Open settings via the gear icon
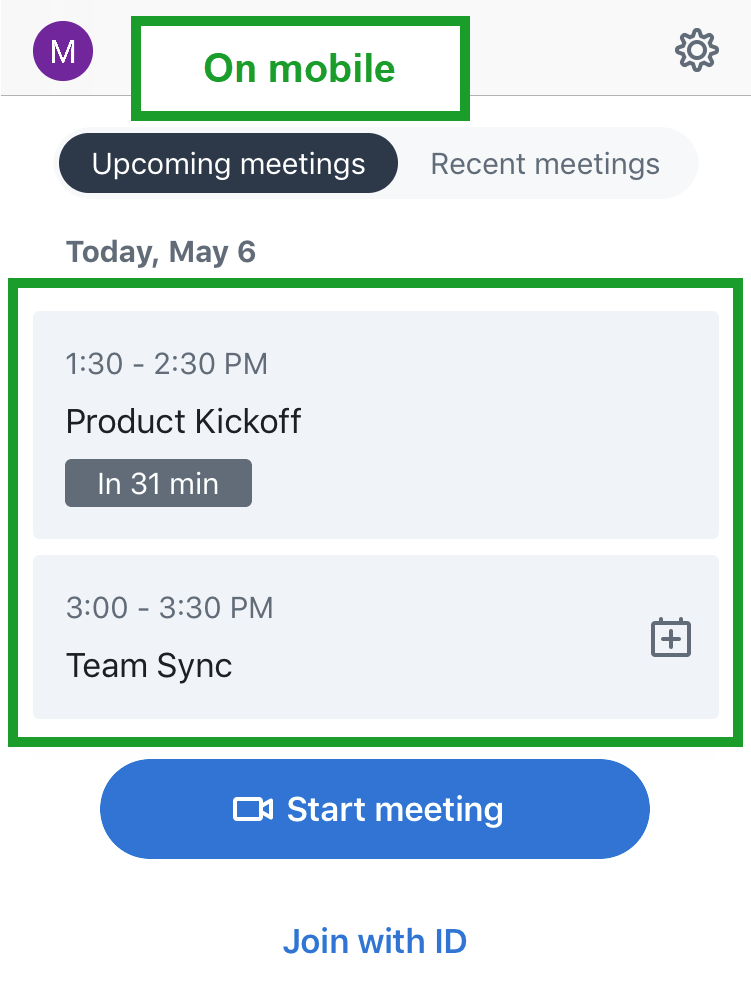 (697, 50)
